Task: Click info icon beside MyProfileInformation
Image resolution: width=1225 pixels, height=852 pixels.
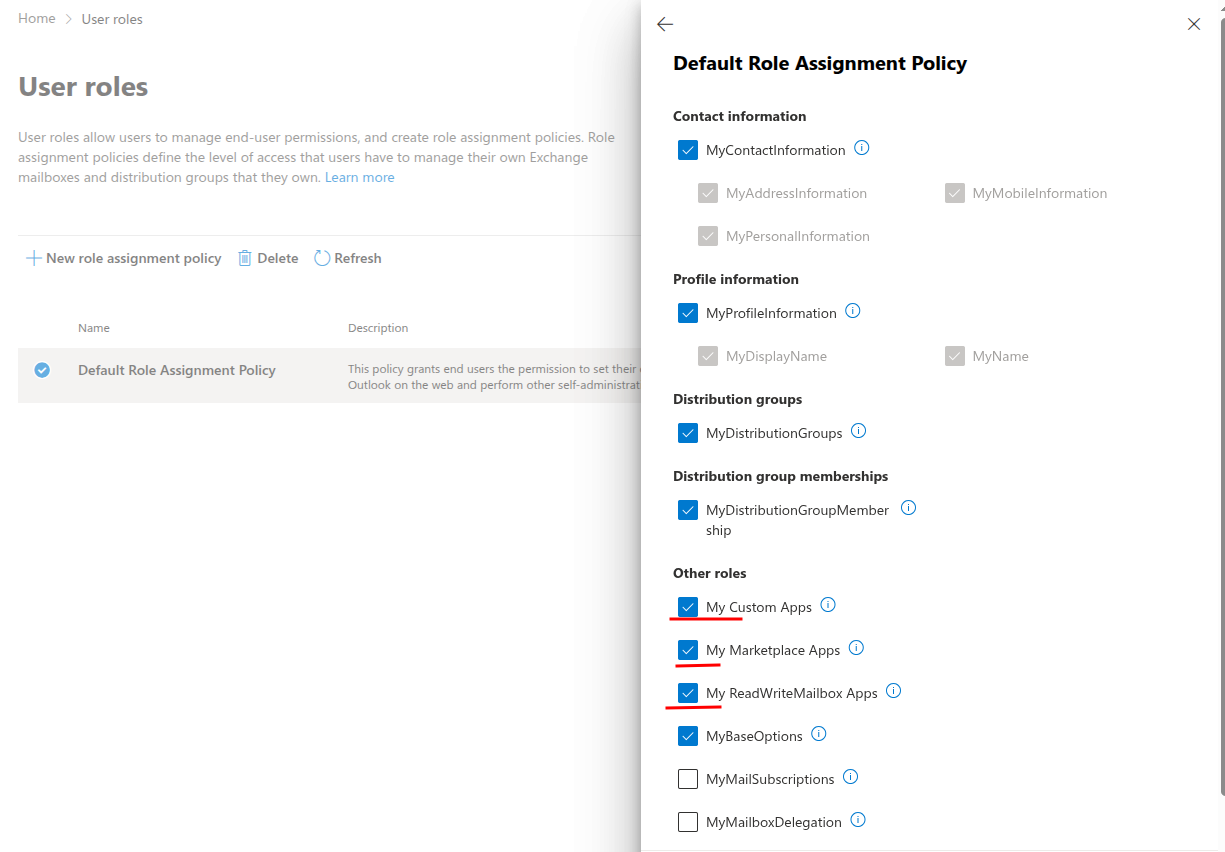Action: tap(853, 312)
